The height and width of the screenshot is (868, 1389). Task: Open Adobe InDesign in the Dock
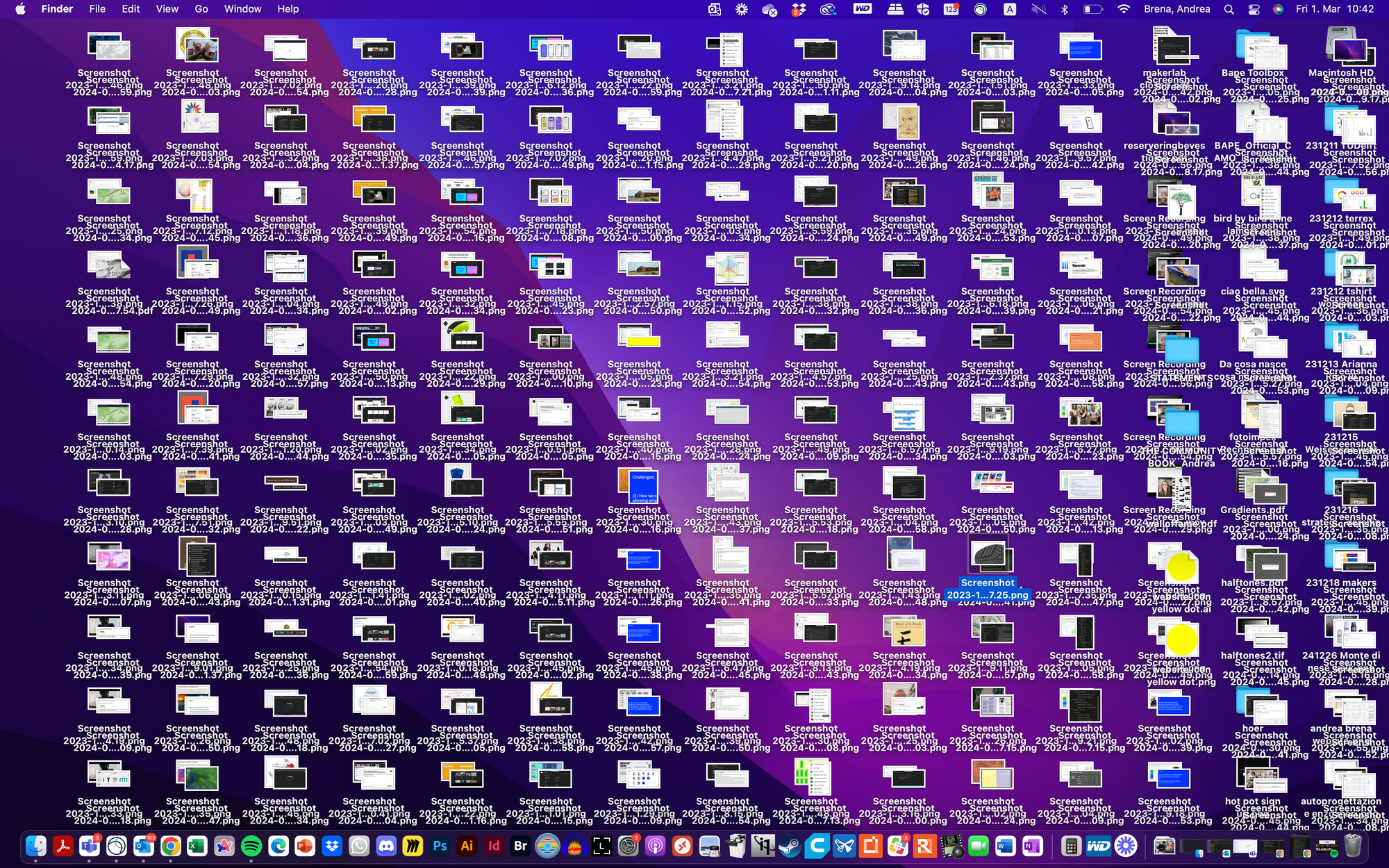[x=494, y=846]
